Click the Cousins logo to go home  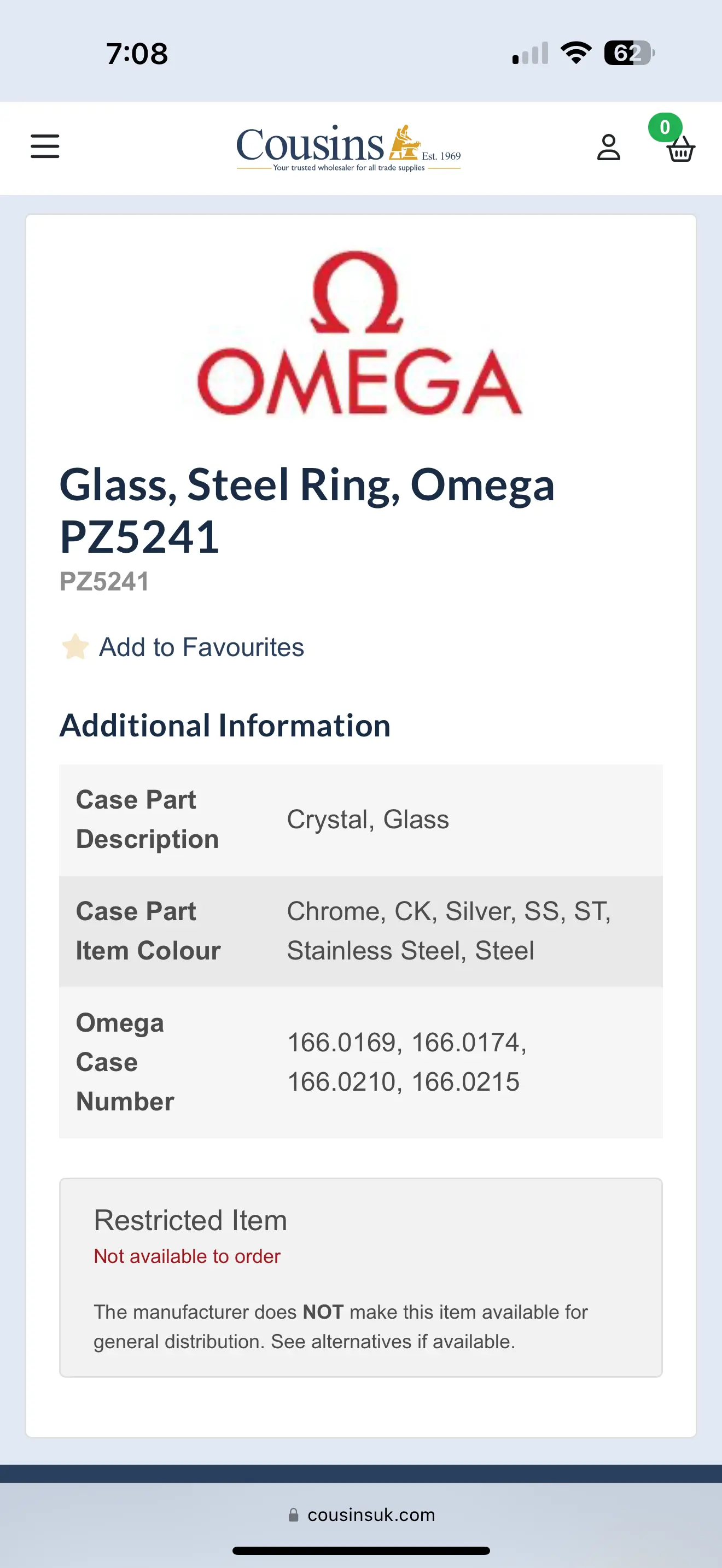[348, 147]
